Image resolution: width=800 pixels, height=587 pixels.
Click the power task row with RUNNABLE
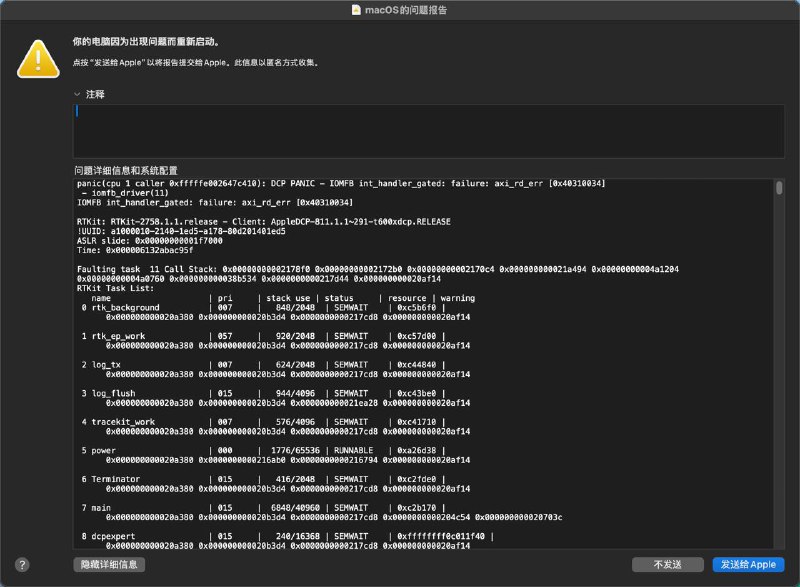(263, 450)
